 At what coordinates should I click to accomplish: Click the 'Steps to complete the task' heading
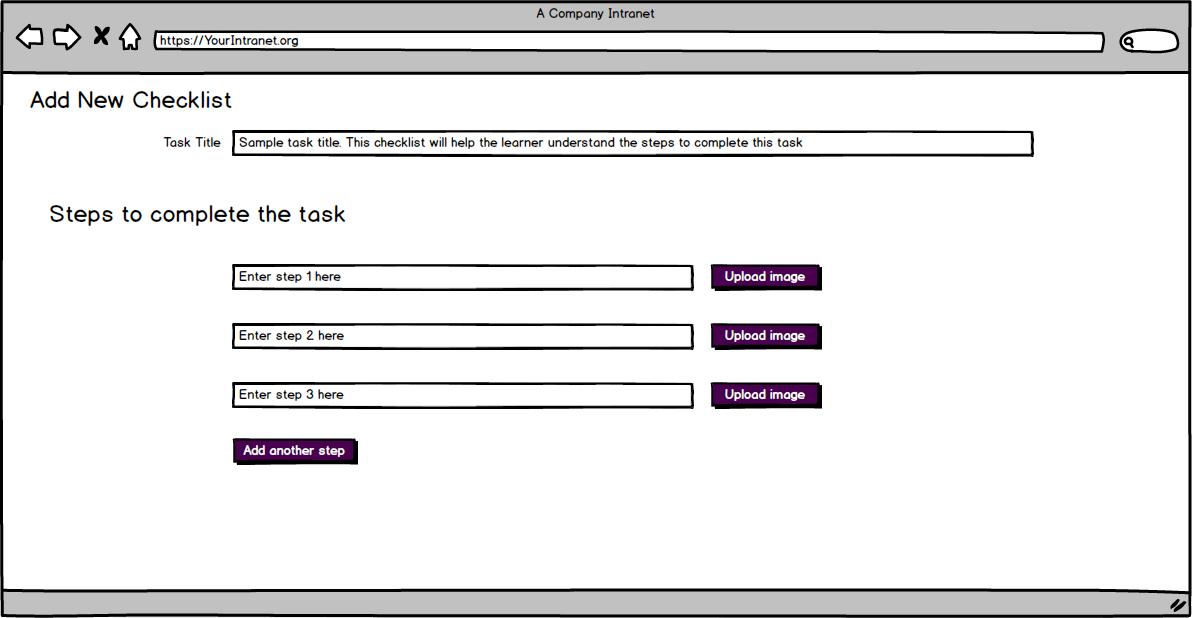(198, 214)
